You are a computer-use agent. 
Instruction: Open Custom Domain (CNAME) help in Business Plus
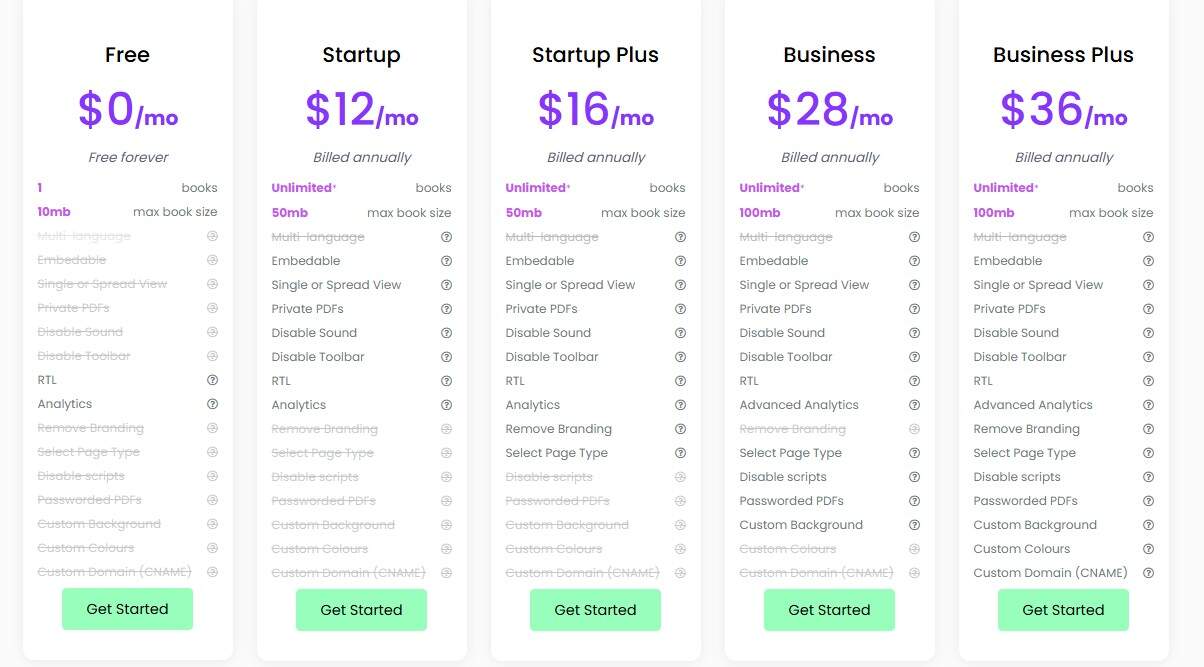coord(1148,572)
